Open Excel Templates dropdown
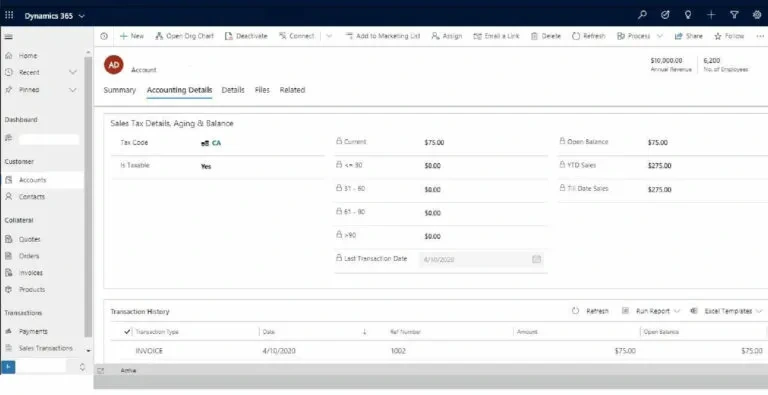The height and width of the screenshot is (395, 768). point(726,311)
